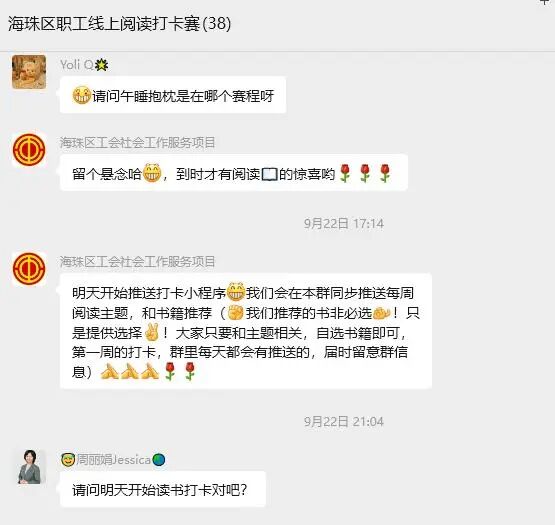Click grinning emoji in Yoli Q's message
The image size is (555, 525).
(81, 95)
